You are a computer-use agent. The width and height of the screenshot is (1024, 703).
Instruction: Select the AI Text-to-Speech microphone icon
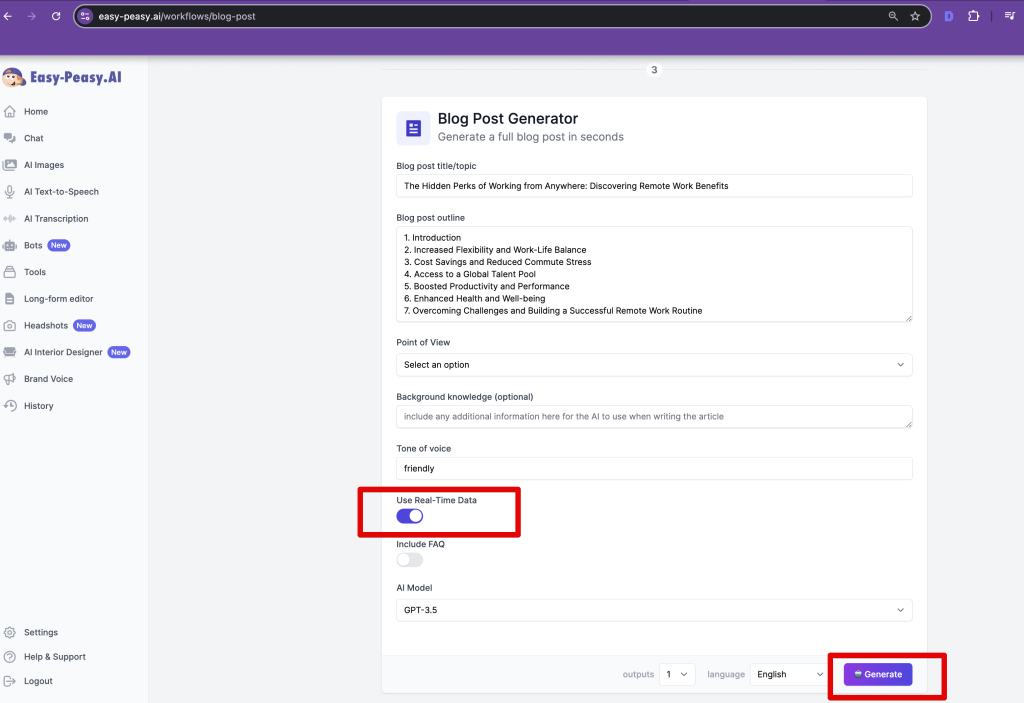pyautogui.click(x=10, y=192)
